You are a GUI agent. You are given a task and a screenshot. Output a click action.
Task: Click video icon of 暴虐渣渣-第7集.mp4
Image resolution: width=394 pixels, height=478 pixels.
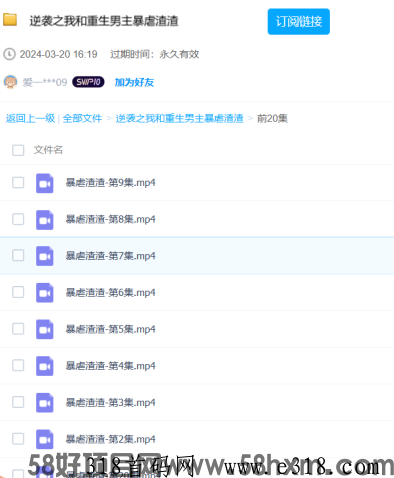(x=45, y=256)
